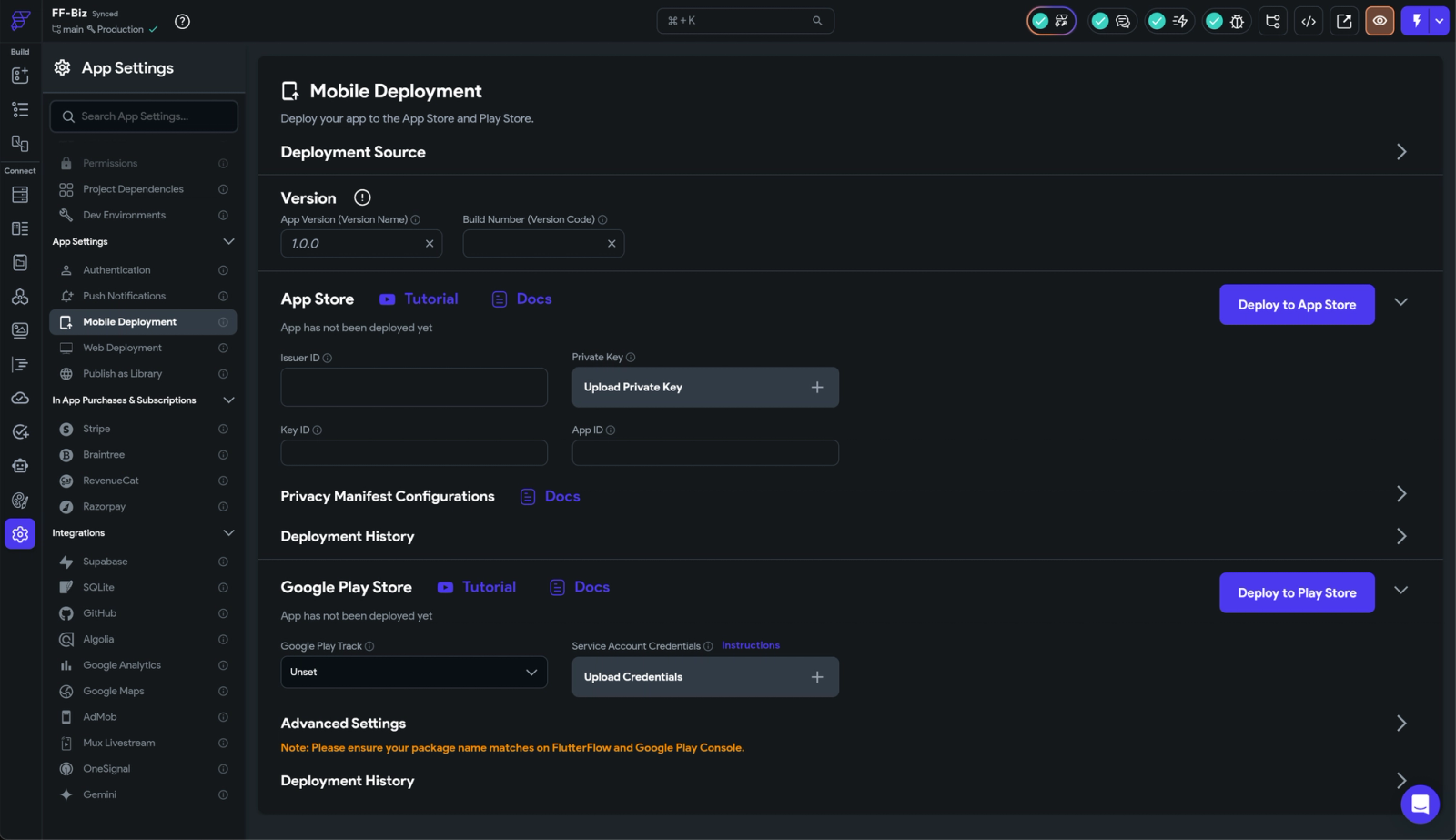1456x840 pixels.
Task: Open the Cloud Functions cloud-check icon
Action: pos(20,398)
